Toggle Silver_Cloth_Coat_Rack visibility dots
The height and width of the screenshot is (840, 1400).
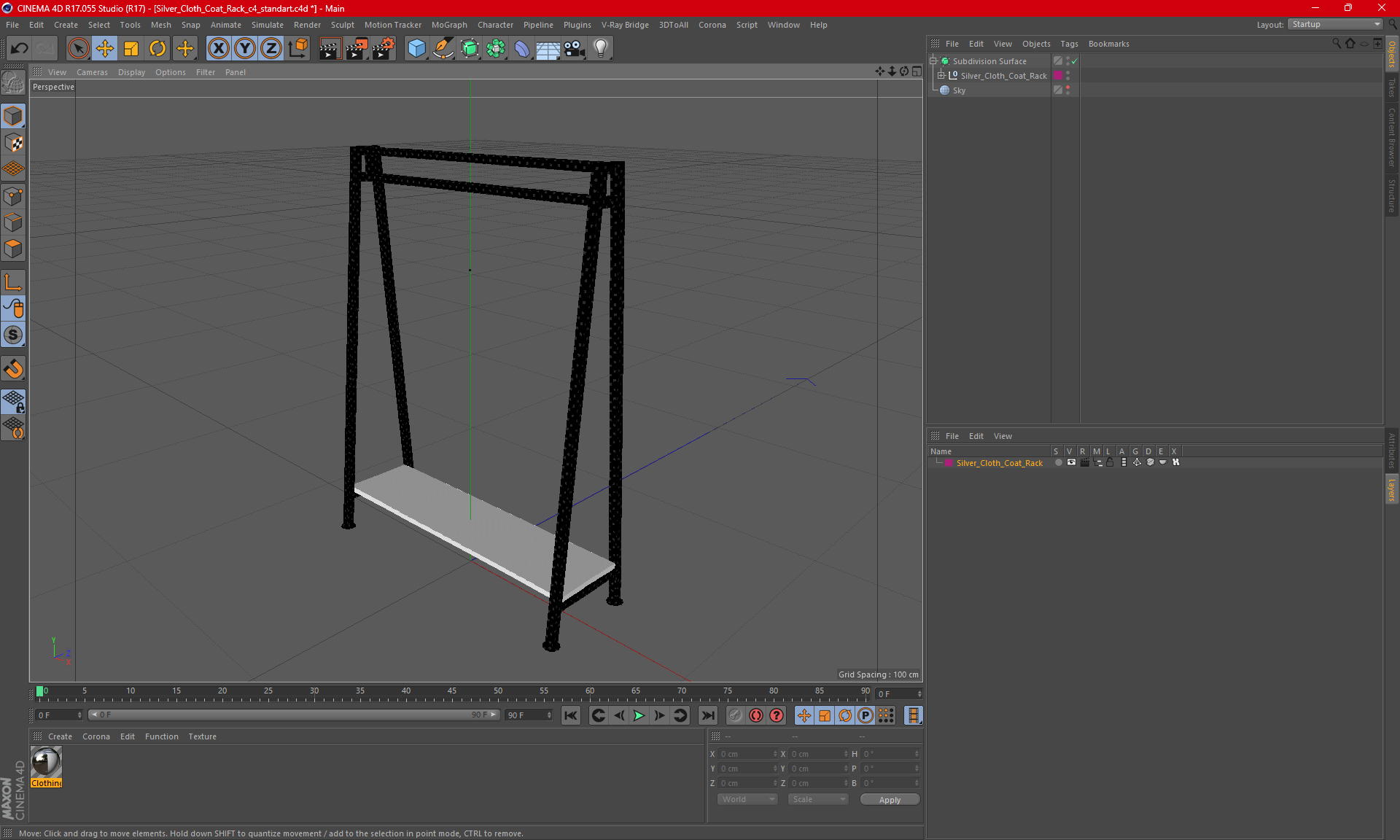pyautogui.click(x=1067, y=76)
